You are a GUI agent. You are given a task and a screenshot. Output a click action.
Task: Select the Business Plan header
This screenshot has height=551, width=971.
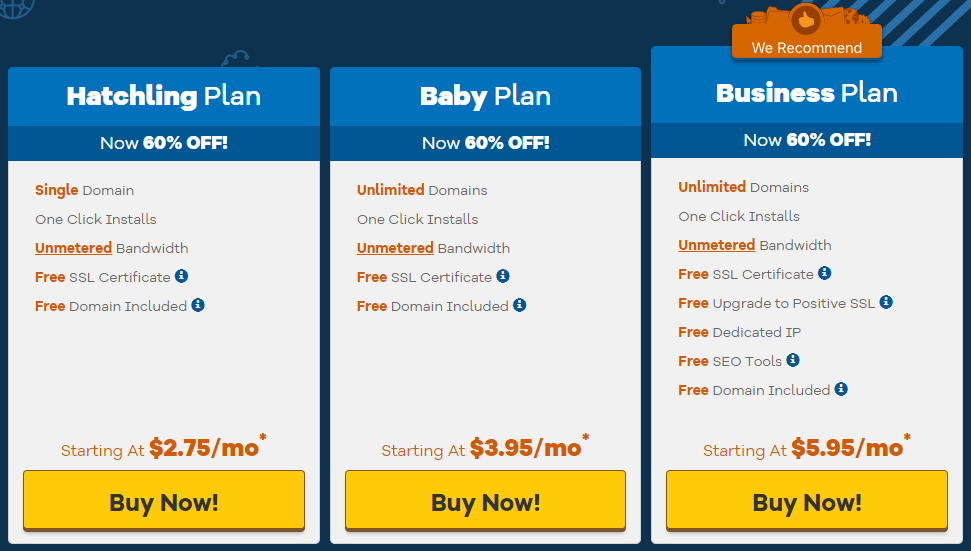click(807, 93)
